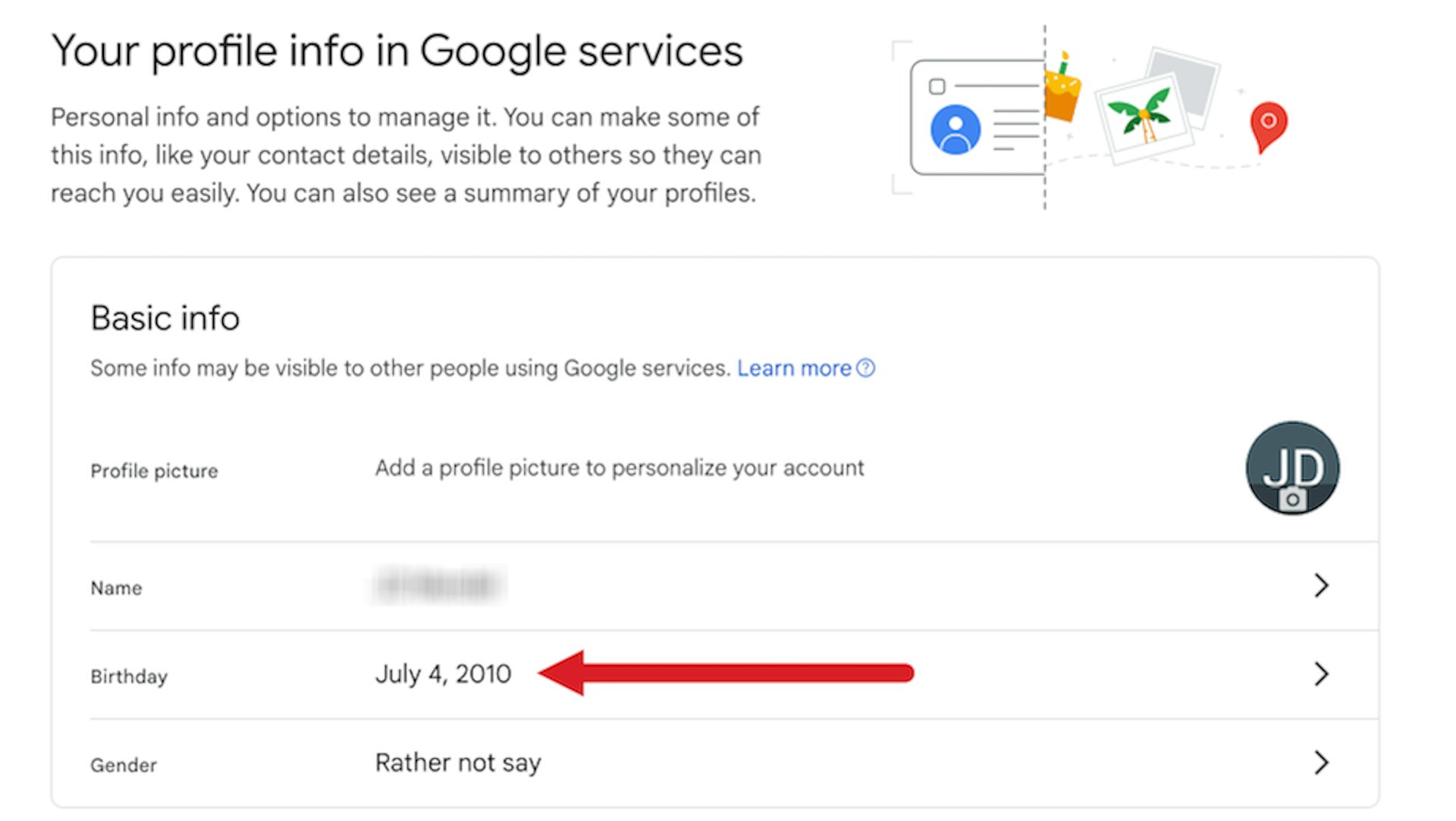Click the small checkbox on the ID card
Image resolution: width=1456 pixels, height=821 pixels.
937,86
